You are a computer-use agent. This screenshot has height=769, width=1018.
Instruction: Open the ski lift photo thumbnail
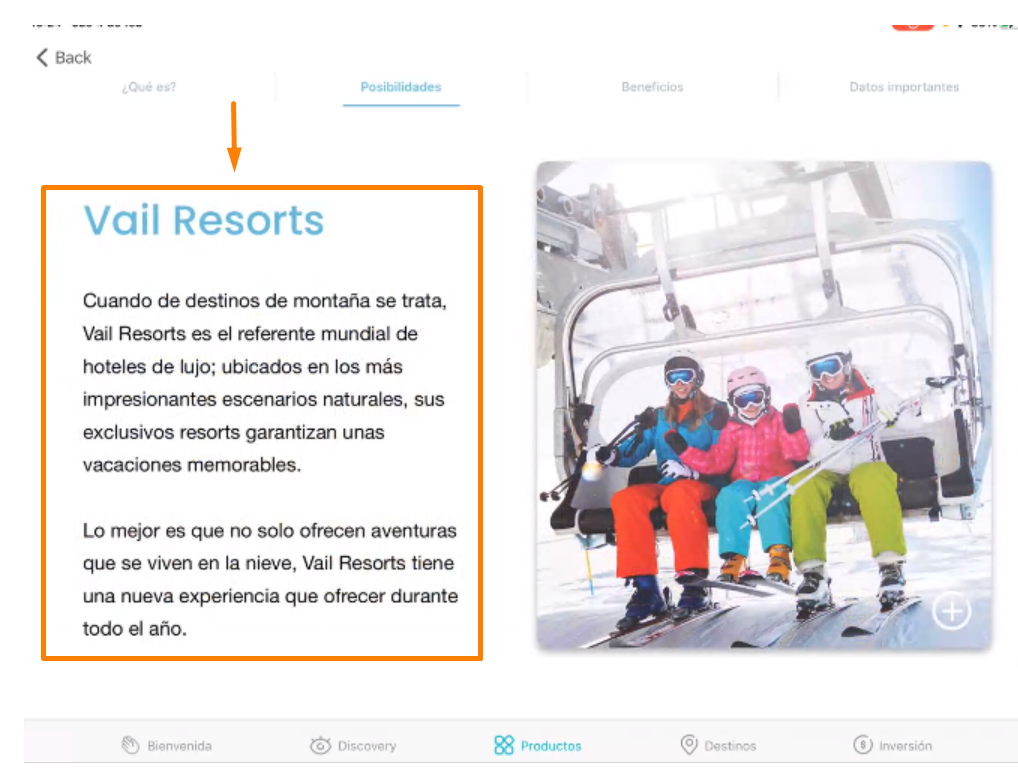click(x=764, y=405)
